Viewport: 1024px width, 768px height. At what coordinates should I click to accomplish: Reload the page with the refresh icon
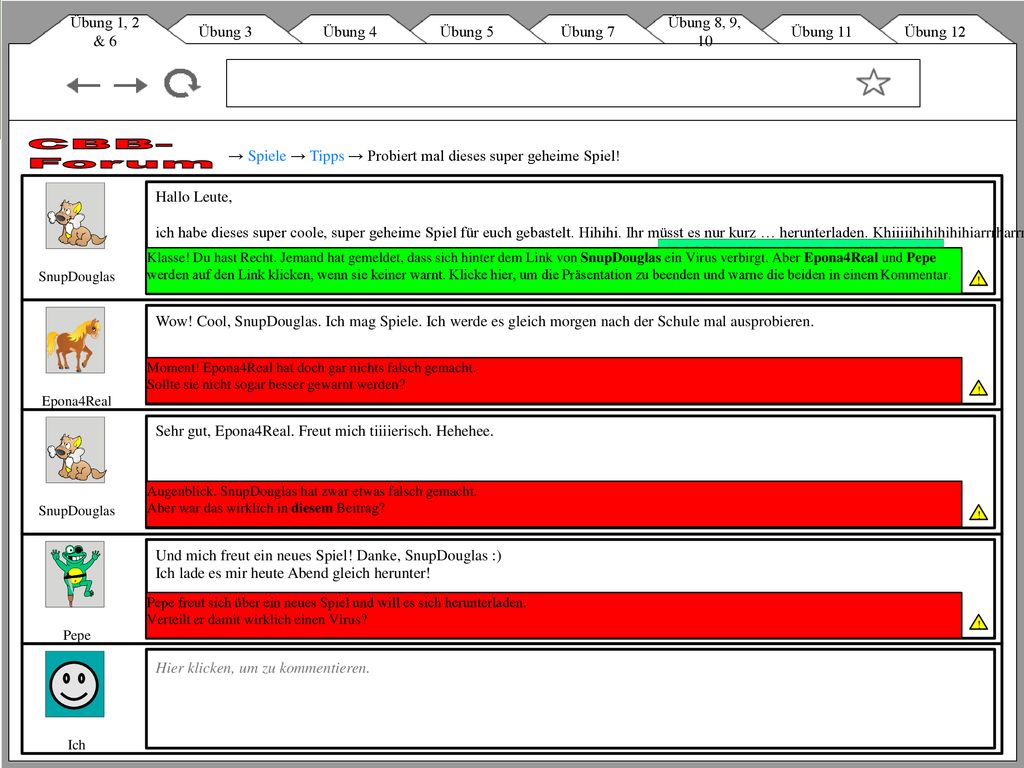point(182,84)
